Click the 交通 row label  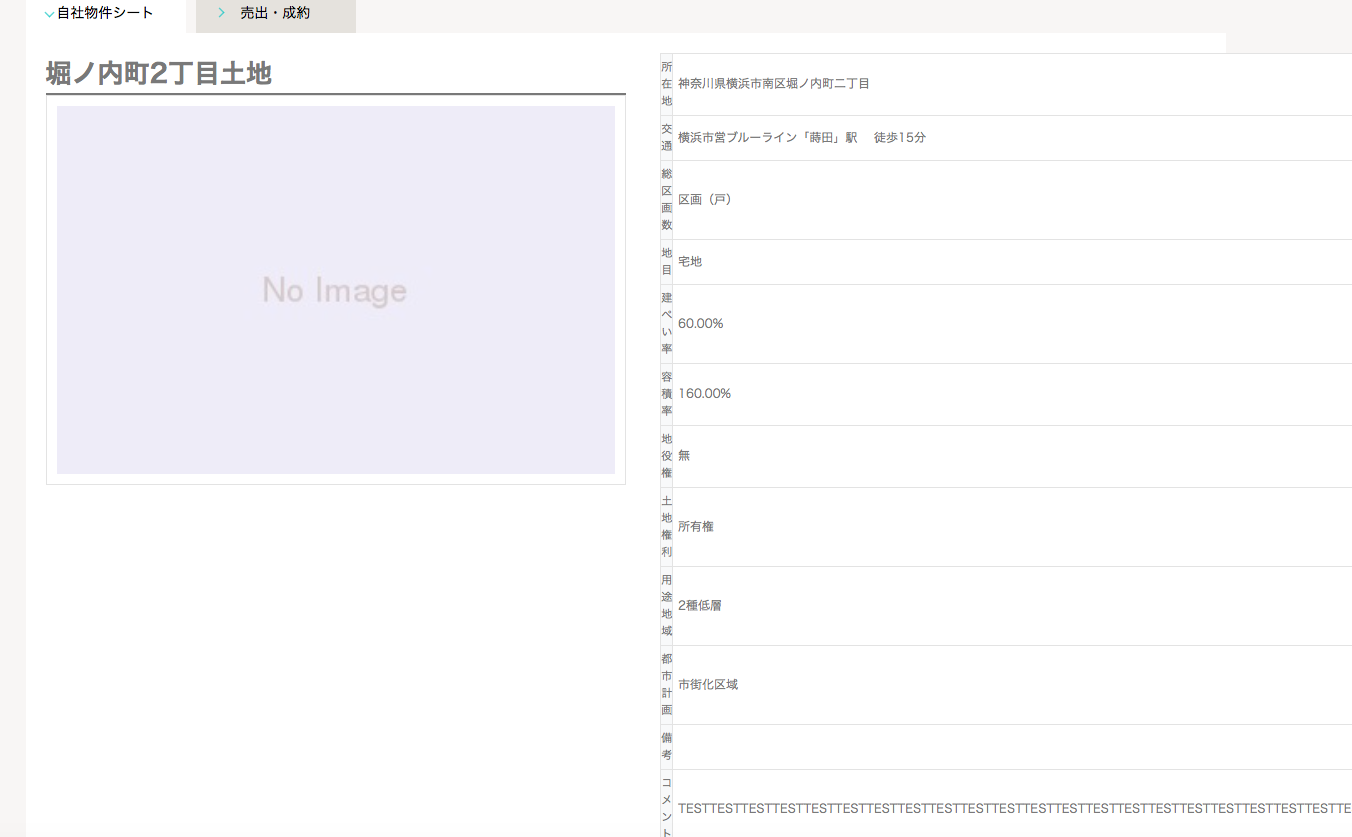(x=666, y=138)
